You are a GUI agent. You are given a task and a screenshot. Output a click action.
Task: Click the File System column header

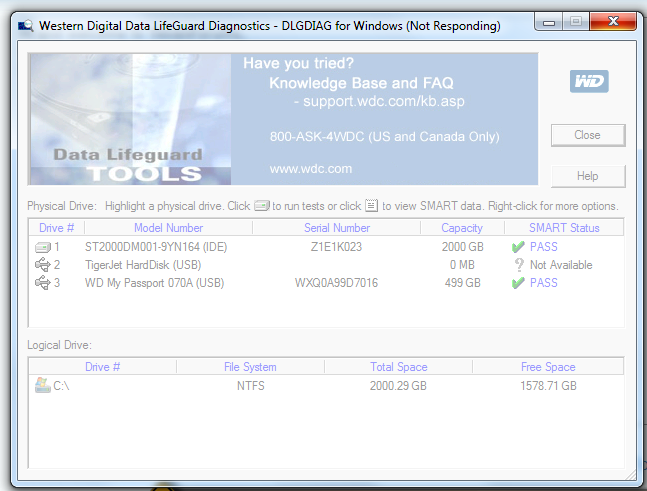pyautogui.click(x=250, y=367)
